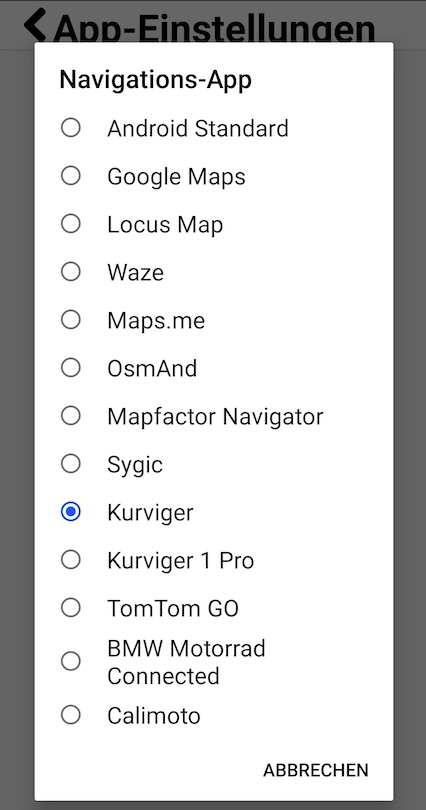
Task: Tap the Google Maps text label
Action: [176, 177]
